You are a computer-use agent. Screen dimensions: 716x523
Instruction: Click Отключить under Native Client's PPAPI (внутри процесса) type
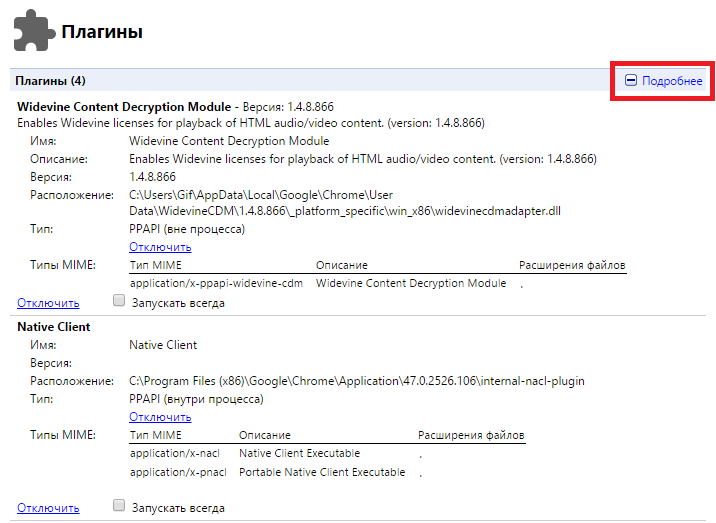pos(160,417)
